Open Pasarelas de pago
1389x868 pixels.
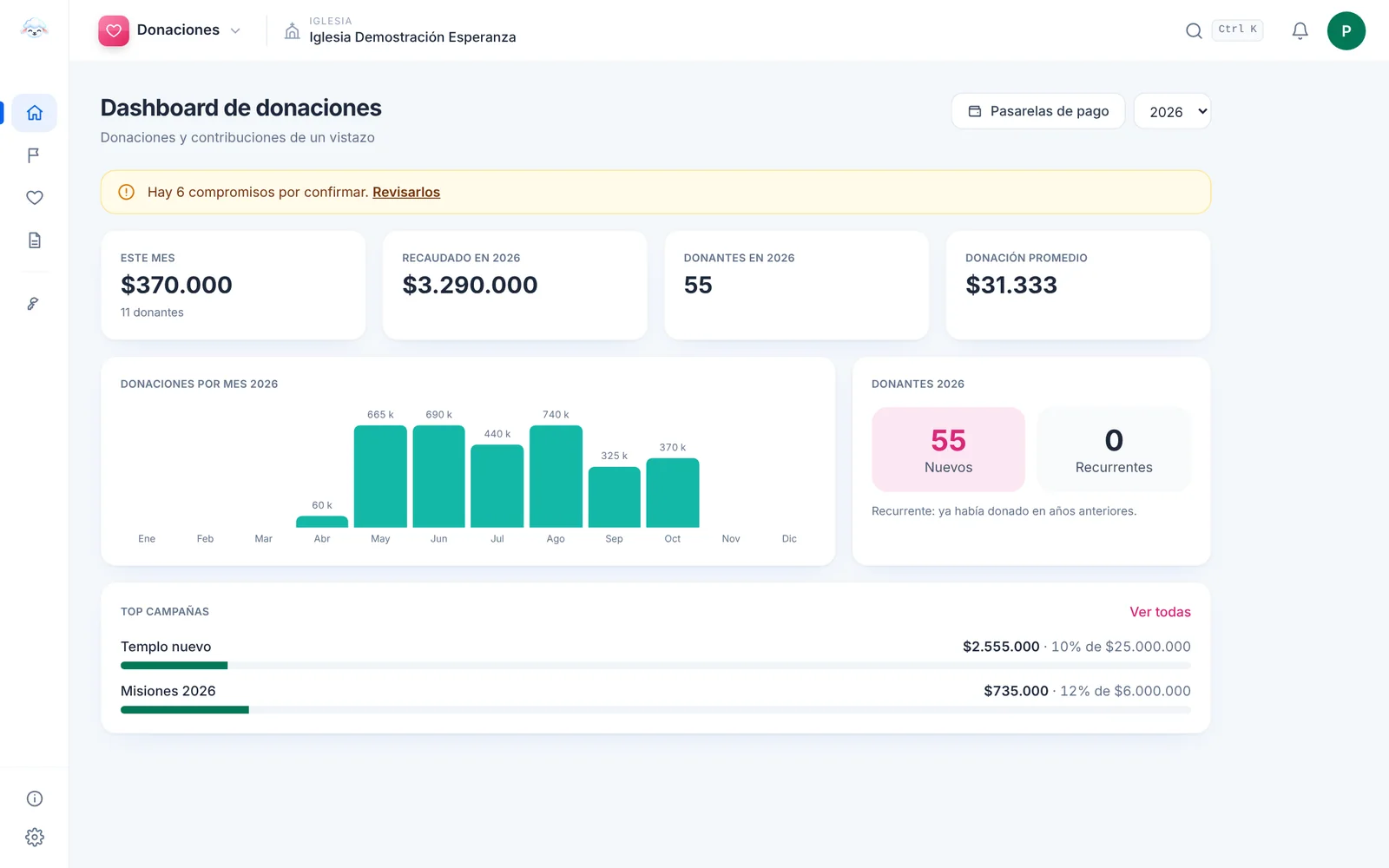pyautogui.click(x=1038, y=111)
